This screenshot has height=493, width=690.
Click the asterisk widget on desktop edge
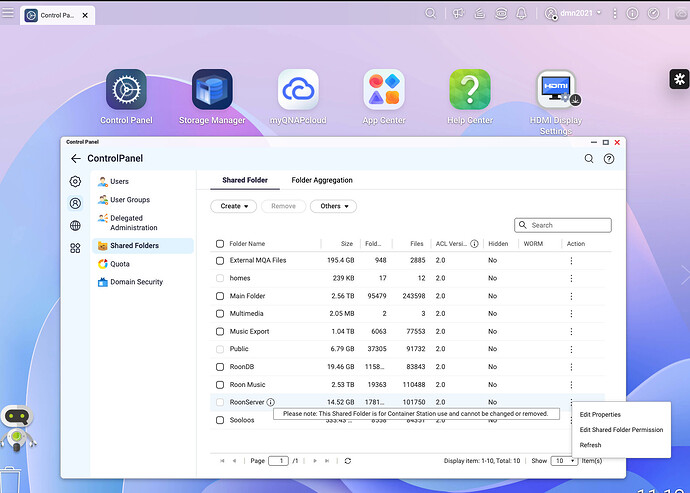(679, 79)
